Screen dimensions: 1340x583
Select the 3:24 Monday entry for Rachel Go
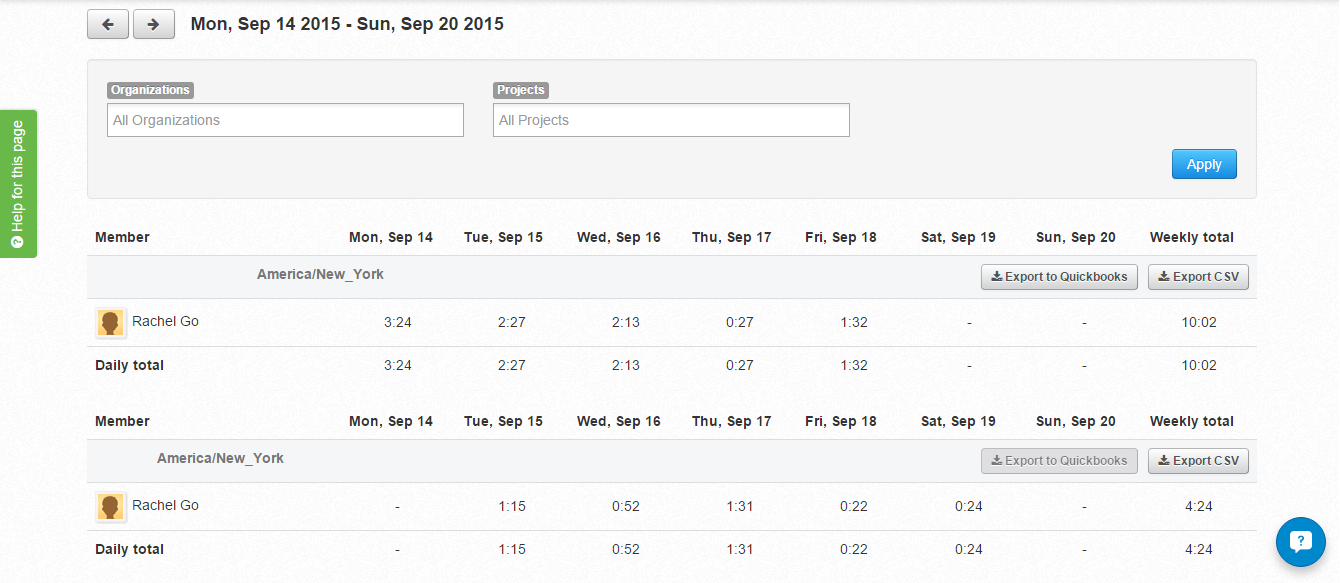click(x=398, y=323)
